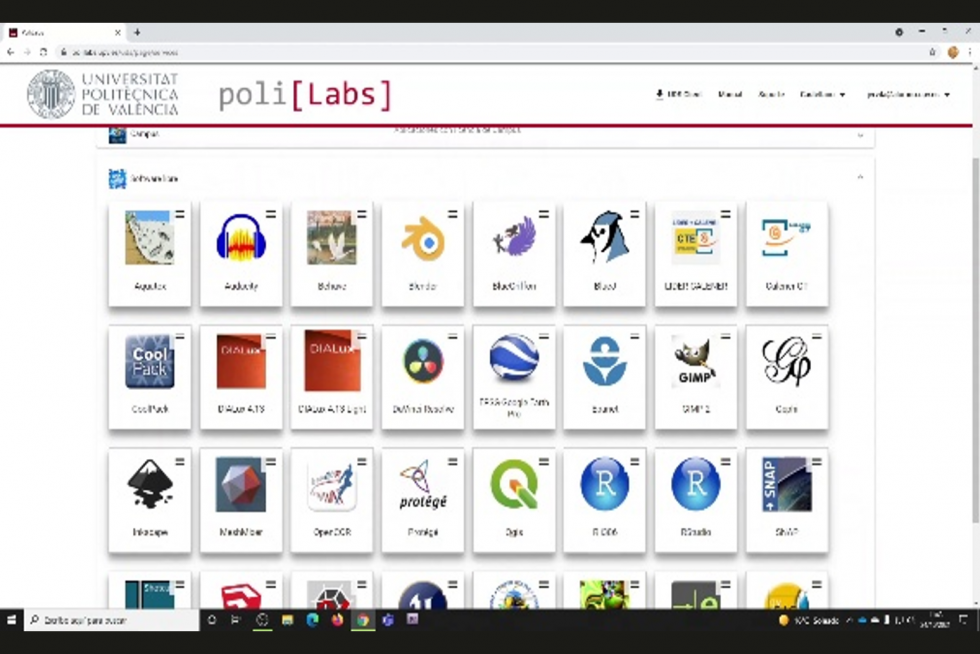Open File Explorer from the taskbar
Viewport: 980px width, 654px height.
(x=287, y=620)
